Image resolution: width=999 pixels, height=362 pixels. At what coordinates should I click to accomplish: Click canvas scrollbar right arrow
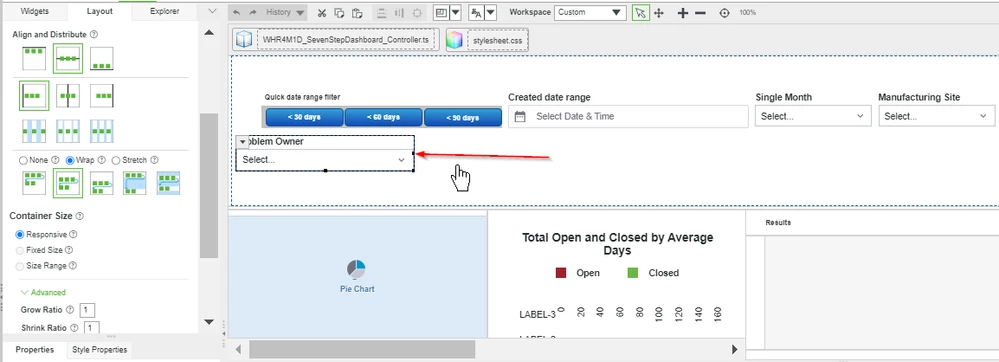(x=735, y=349)
